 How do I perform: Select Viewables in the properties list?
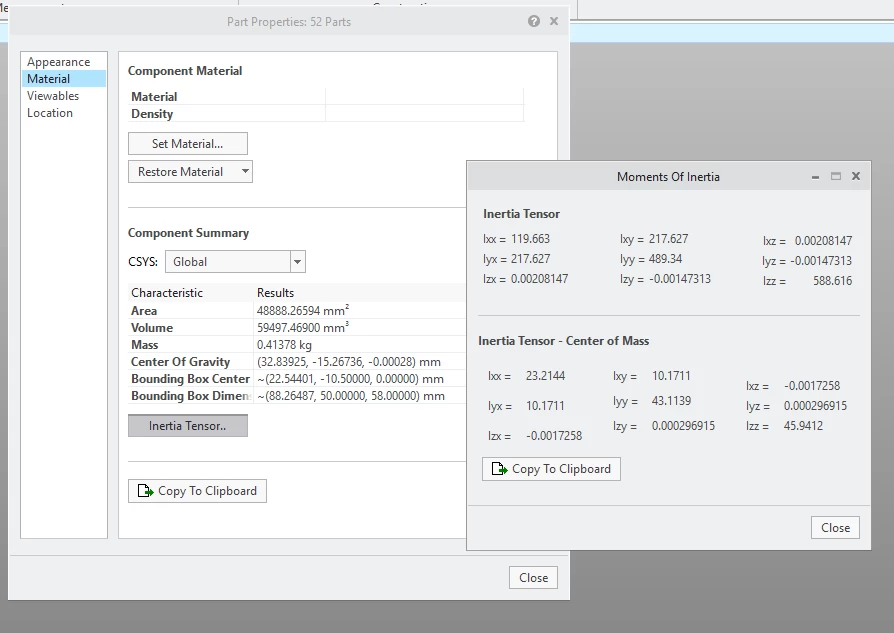click(x=64, y=96)
